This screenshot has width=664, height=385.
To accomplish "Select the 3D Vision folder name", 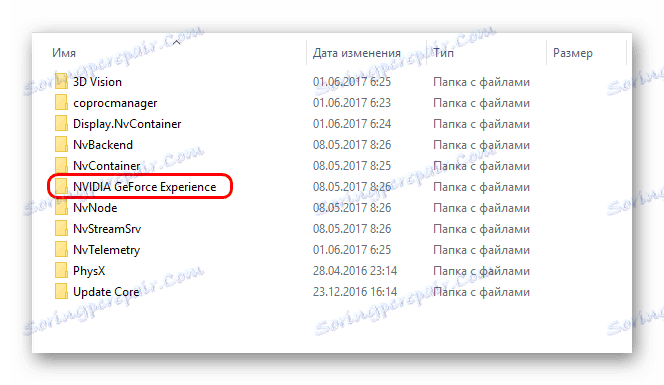I will point(97,82).
